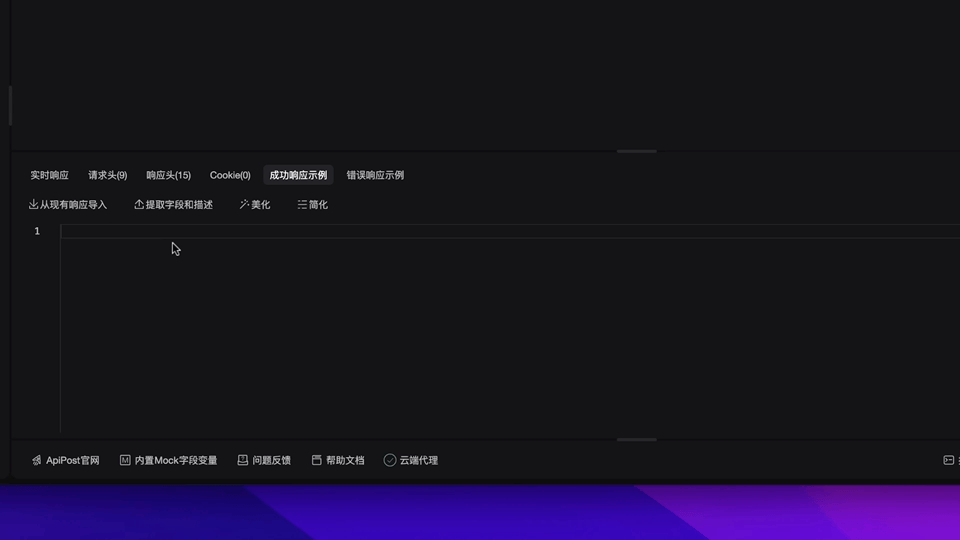Click line 1 of the response editor
Screen dimensions: 960x540
(x=510, y=231)
